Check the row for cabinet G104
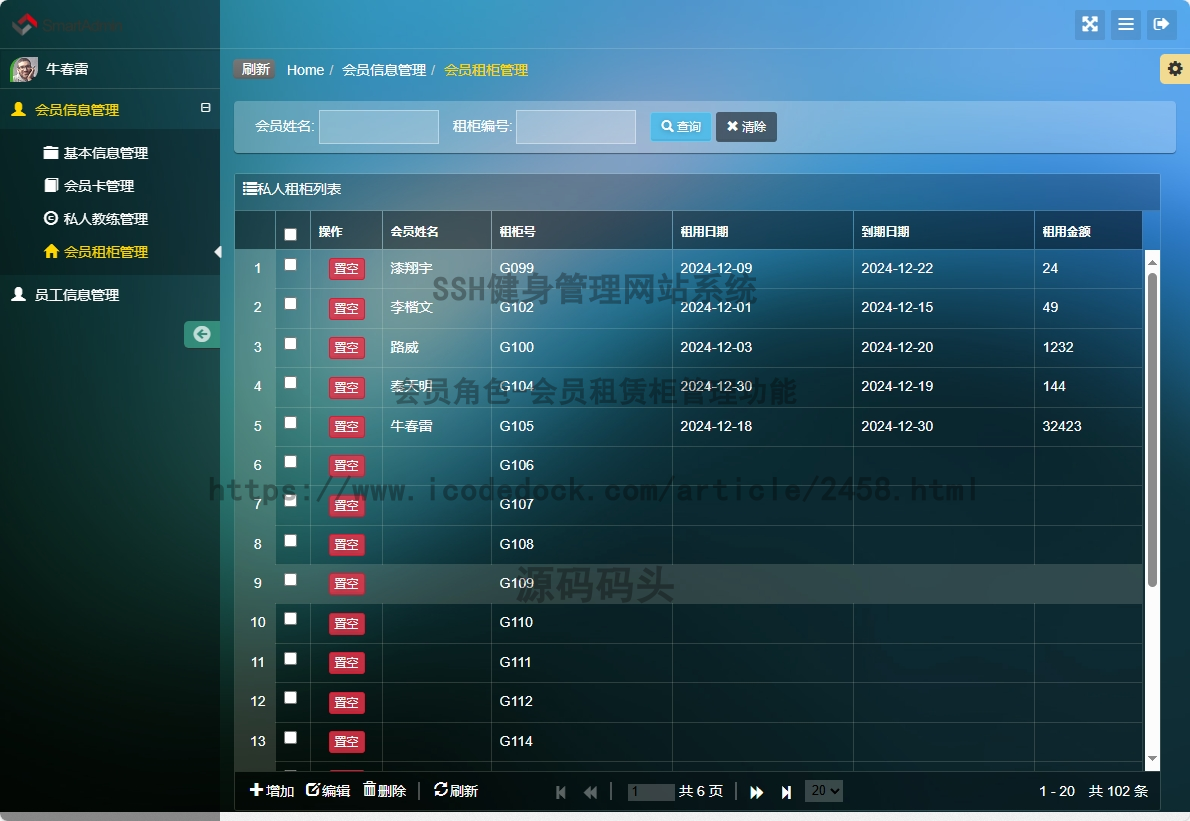 coord(290,382)
